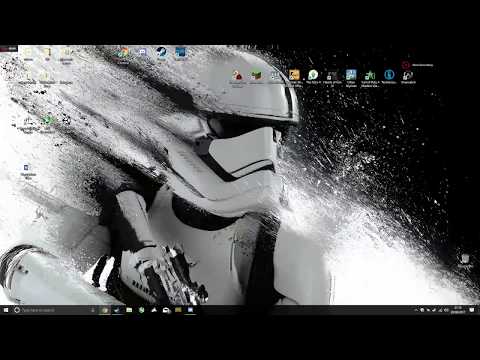This screenshot has height=360, width=480.
Task: Open Steam from the taskbar
Action: coord(116,310)
